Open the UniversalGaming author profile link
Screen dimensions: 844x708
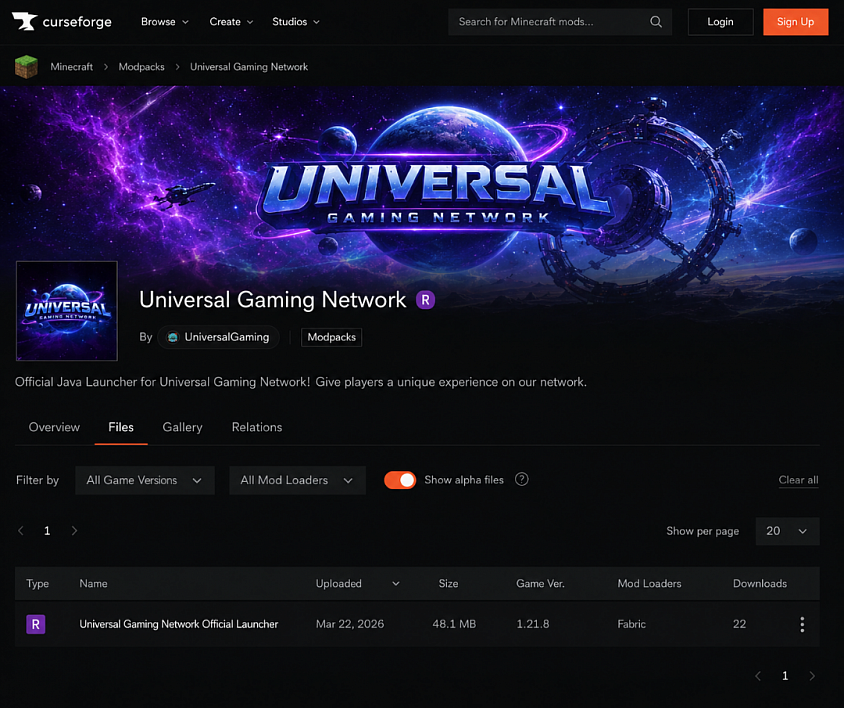(219, 337)
